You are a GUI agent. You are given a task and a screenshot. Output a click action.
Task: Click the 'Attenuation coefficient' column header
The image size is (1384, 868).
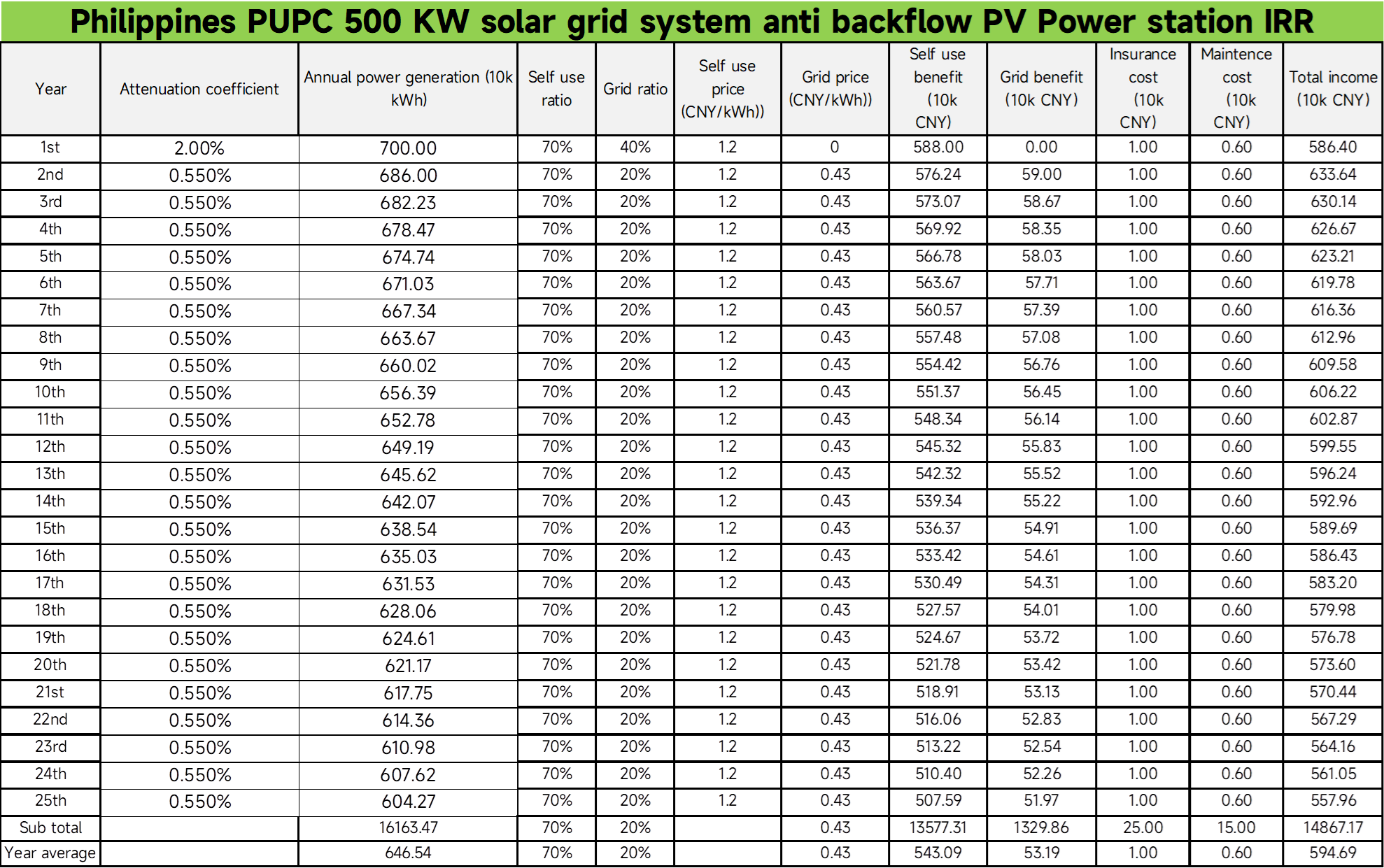pos(199,89)
